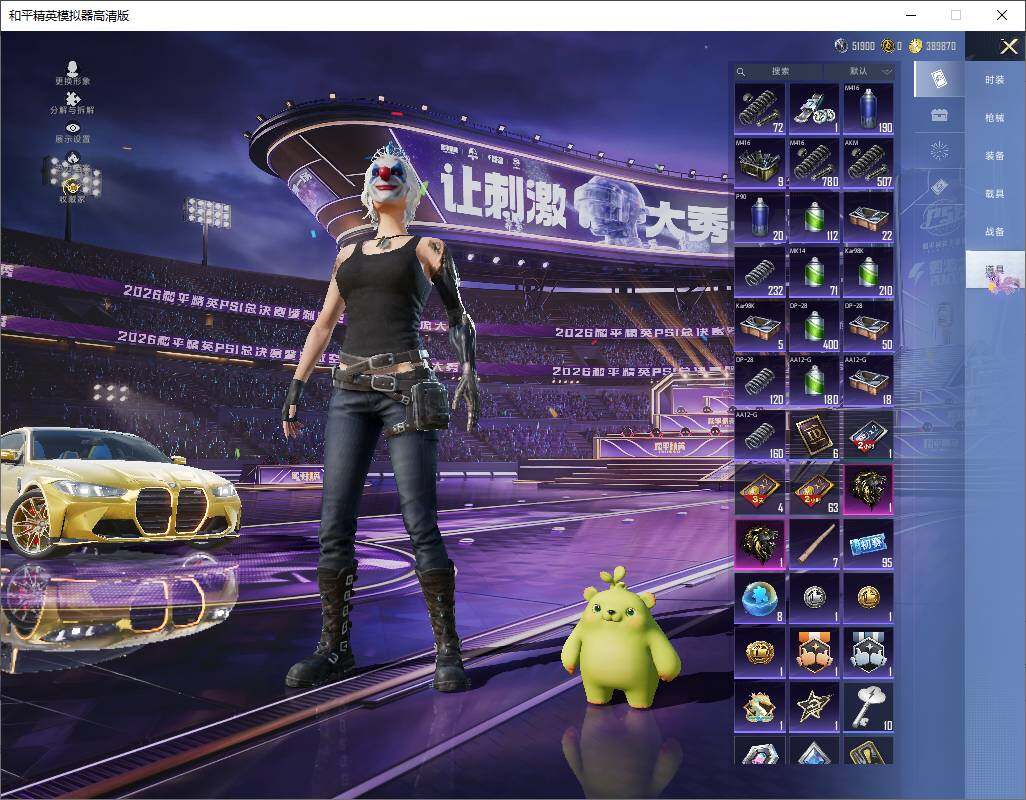Open the 更换形象 character change icon
The image size is (1026, 800).
pyautogui.click(x=73, y=73)
